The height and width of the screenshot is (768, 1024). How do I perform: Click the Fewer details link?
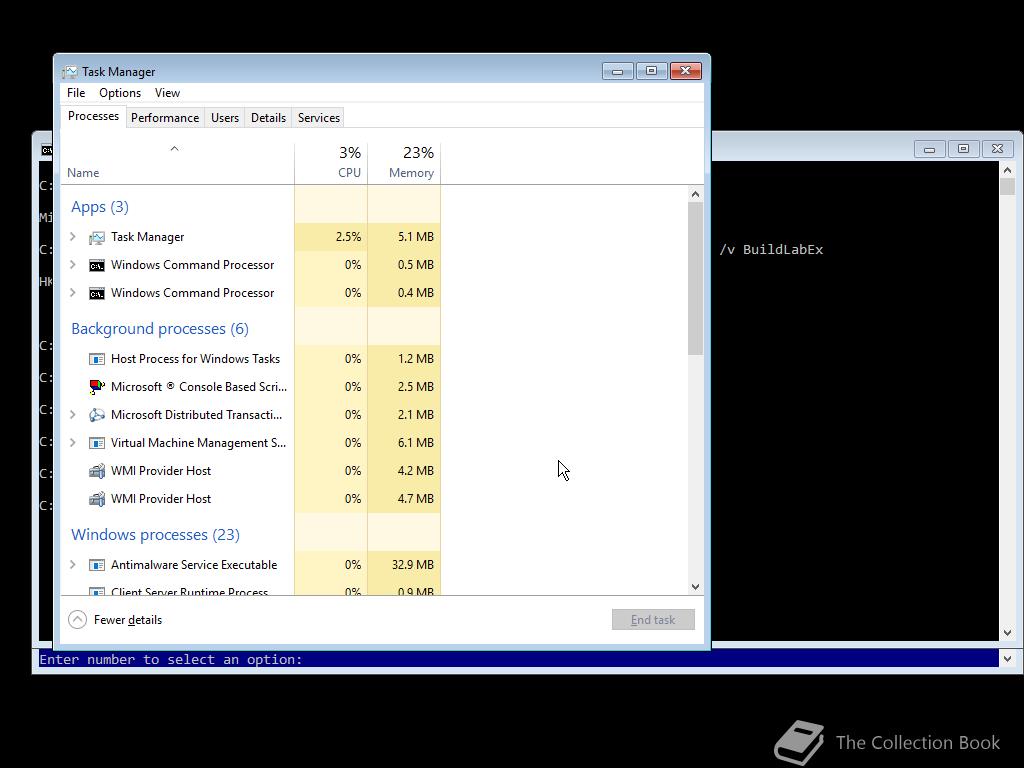pos(128,620)
